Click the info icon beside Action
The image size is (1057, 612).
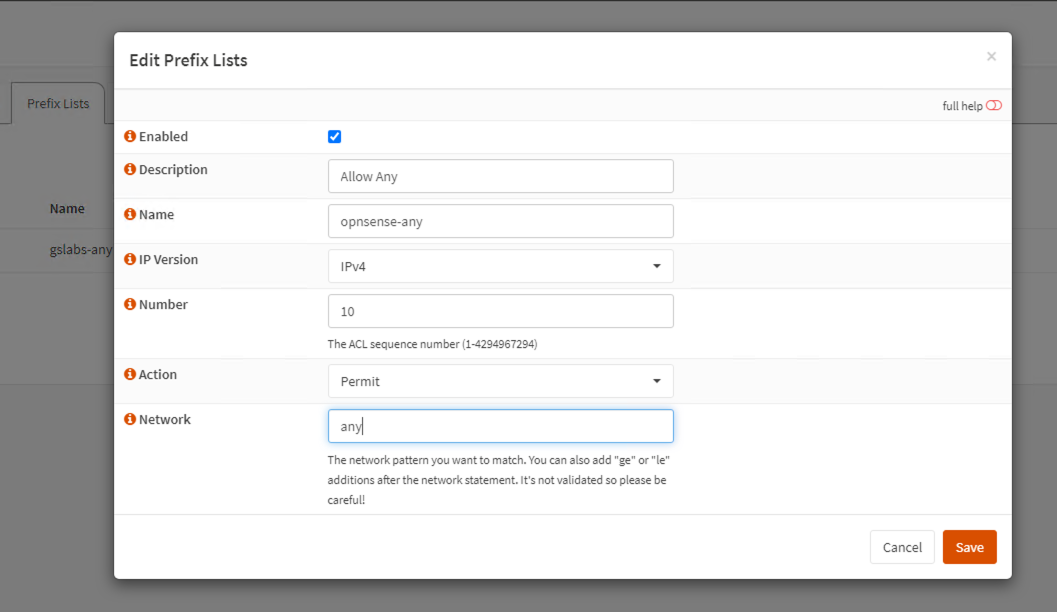[x=130, y=374]
